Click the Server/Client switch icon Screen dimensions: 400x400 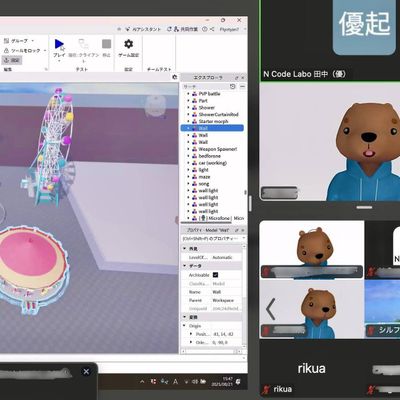point(83,44)
